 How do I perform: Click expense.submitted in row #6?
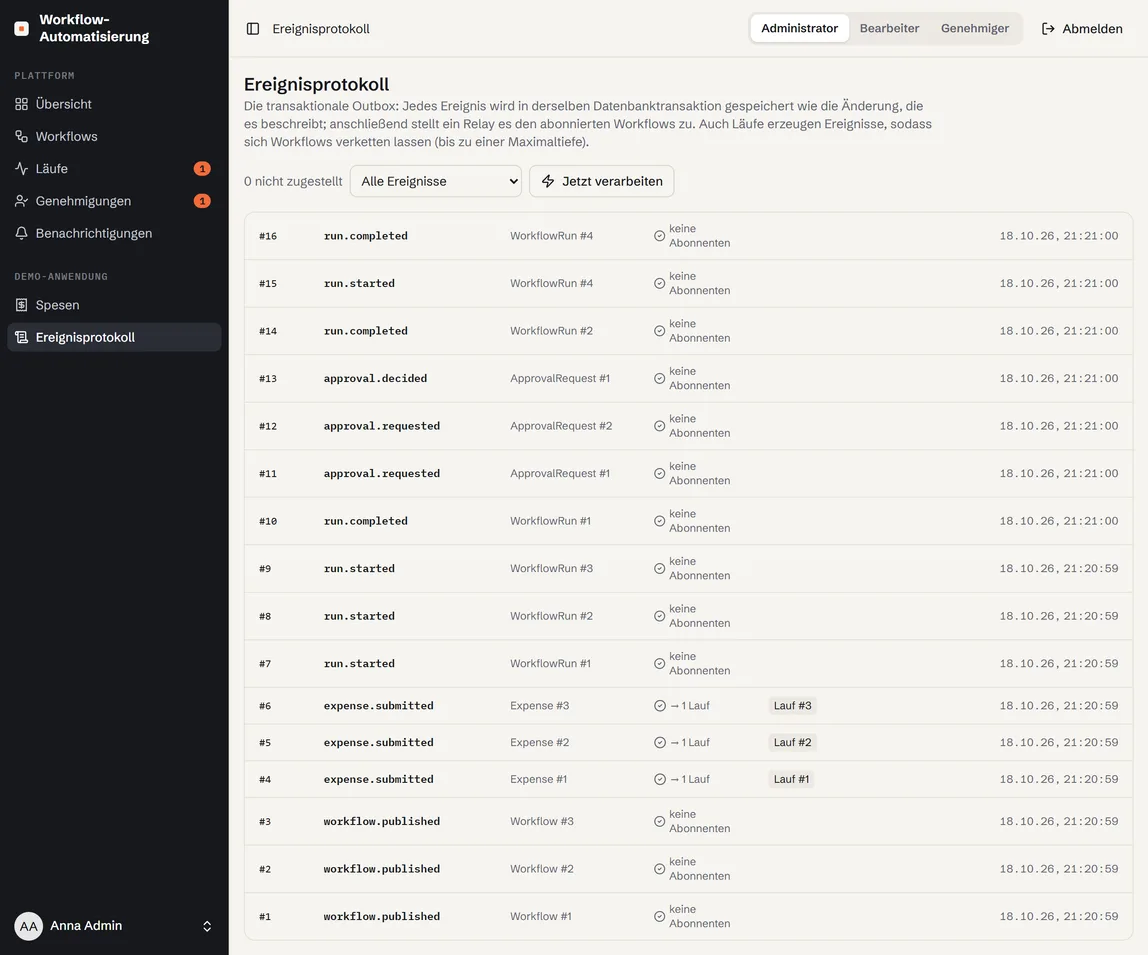pos(379,705)
